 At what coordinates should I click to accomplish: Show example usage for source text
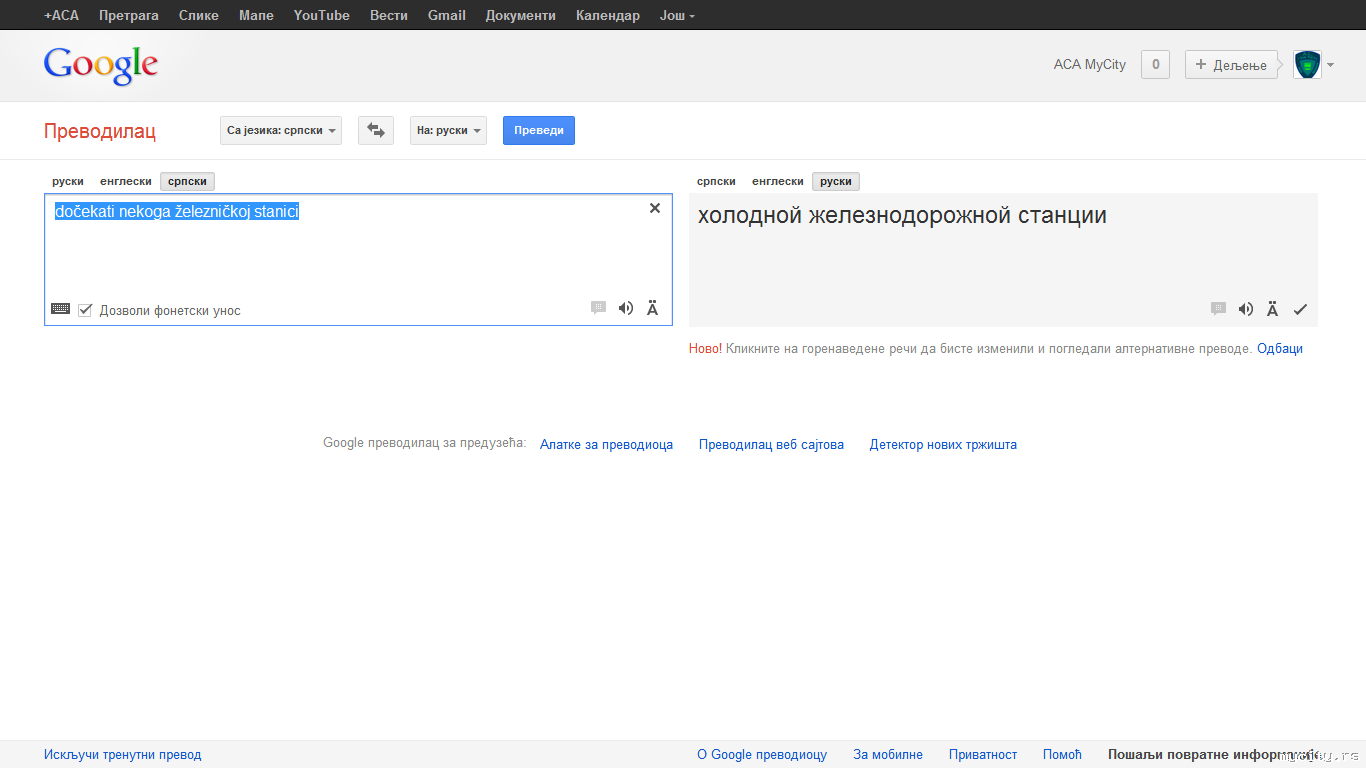tap(598, 308)
